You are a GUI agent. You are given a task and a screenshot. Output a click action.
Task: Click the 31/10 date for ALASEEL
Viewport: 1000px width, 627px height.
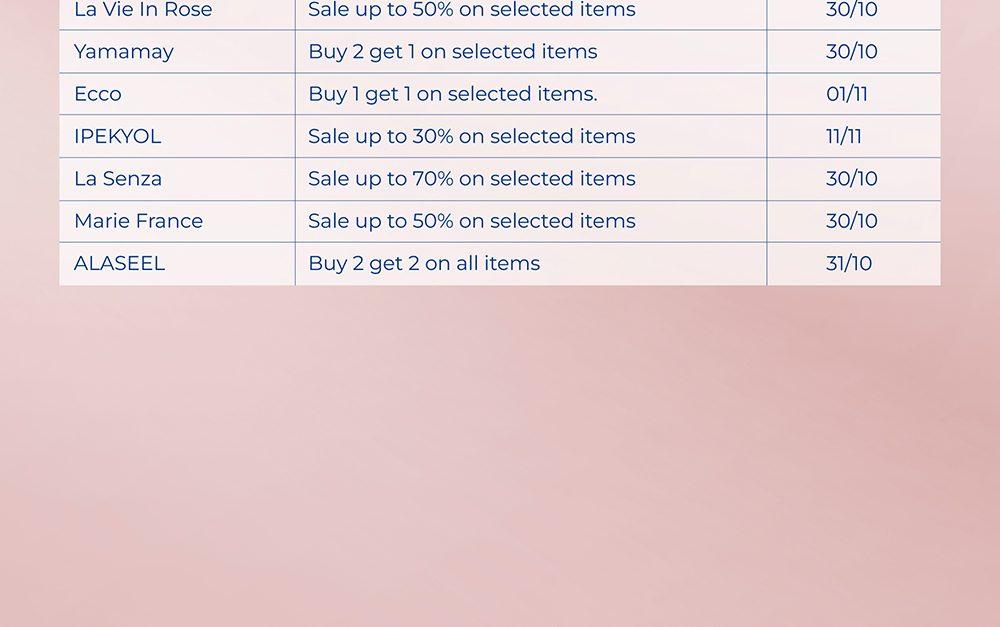pyautogui.click(x=849, y=264)
